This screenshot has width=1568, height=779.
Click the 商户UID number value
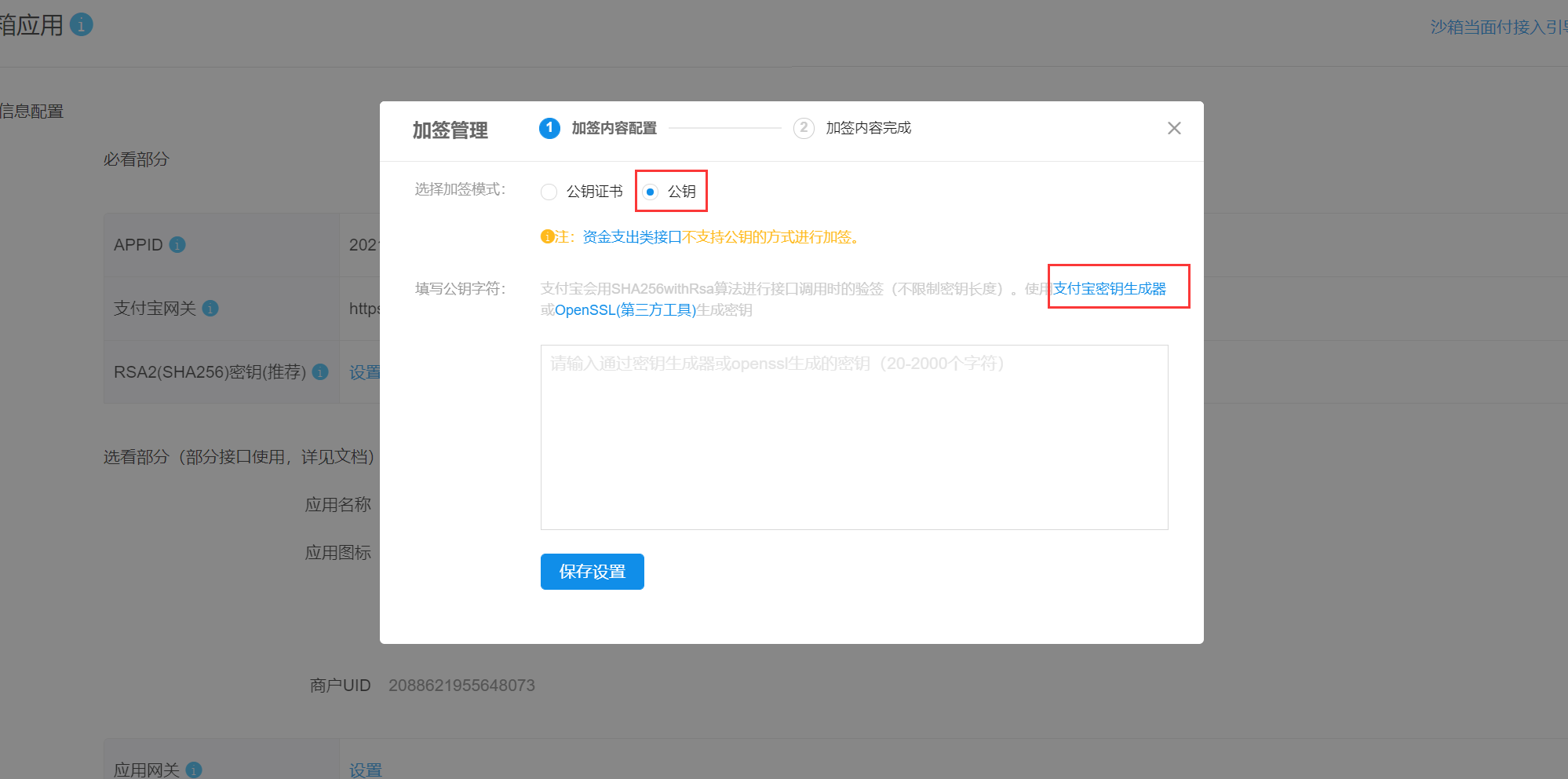[x=461, y=686]
